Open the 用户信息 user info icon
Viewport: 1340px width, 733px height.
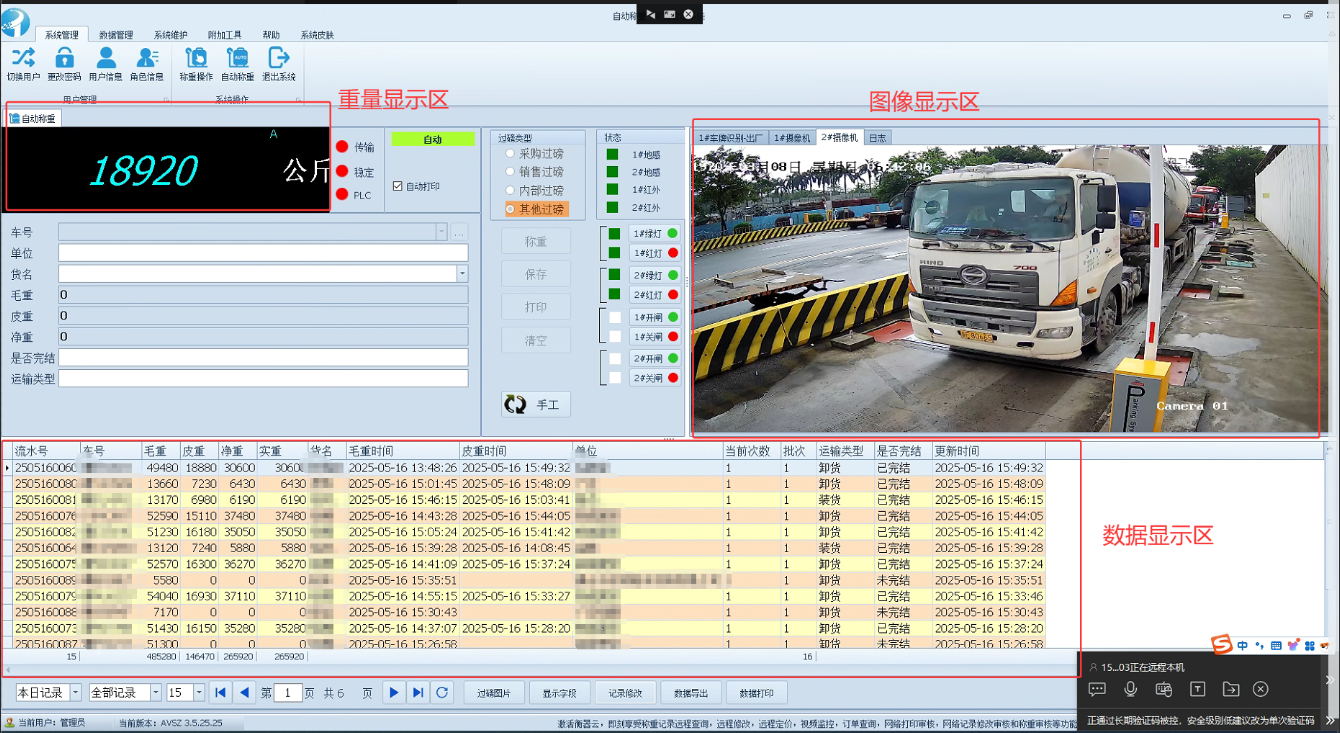coord(106,63)
